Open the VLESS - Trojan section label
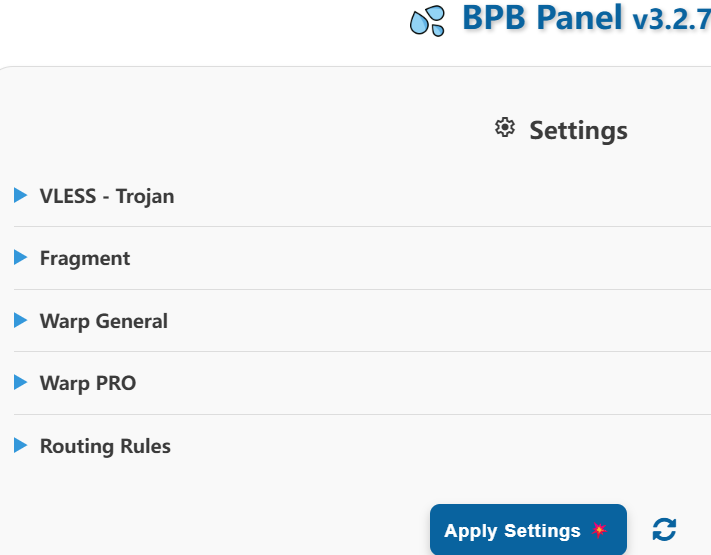The height and width of the screenshot is (555, 711). [107, 196]
